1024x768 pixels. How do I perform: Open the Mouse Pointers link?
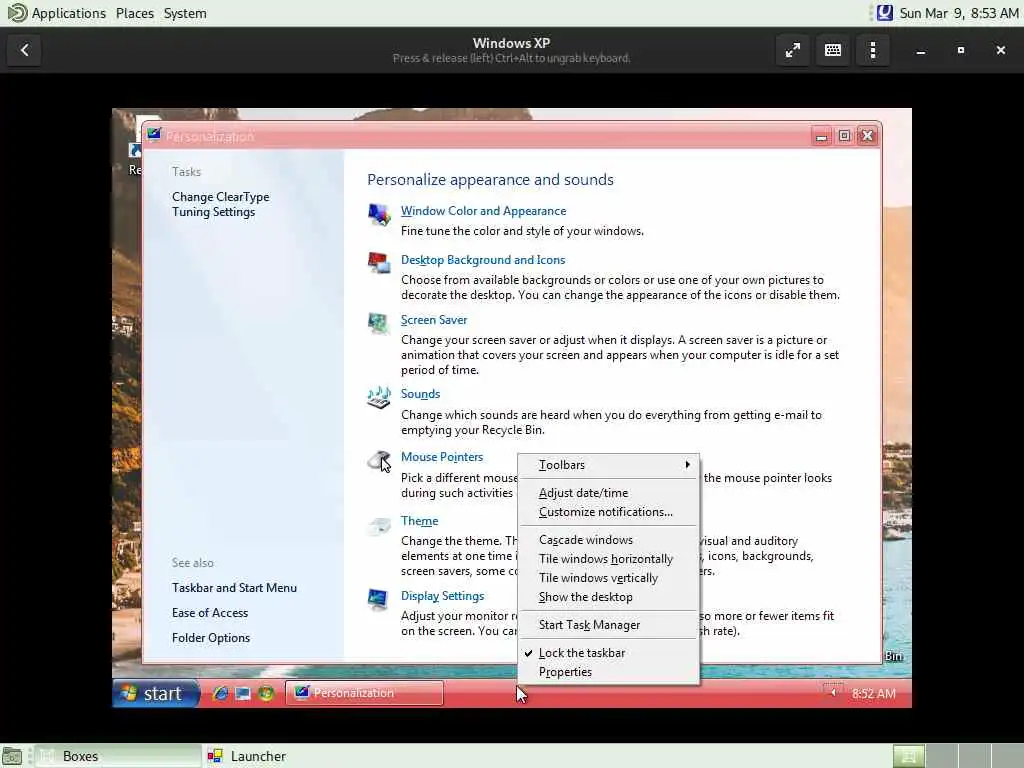pos(441,457)
